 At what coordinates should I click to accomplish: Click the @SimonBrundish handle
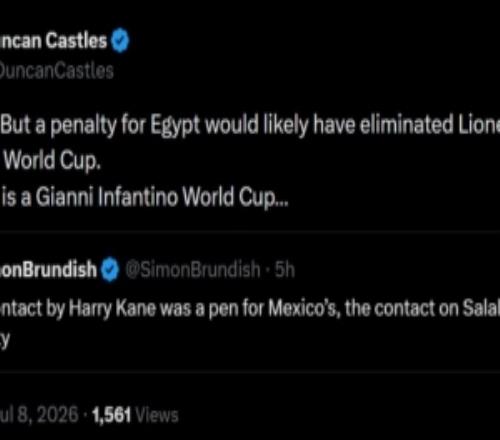pyautogui.click(x=193, y=269)
